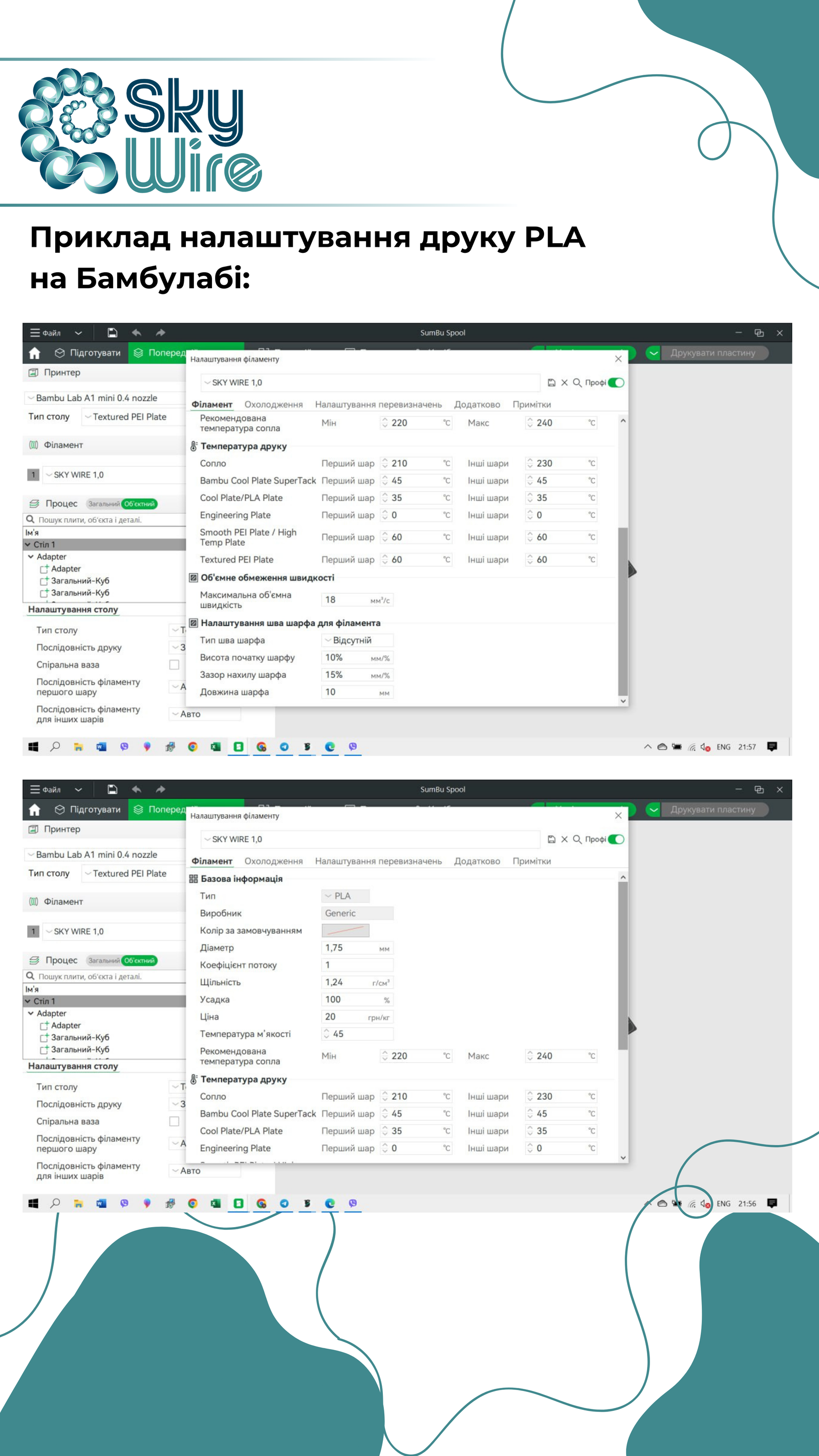The width and height of the screenshot is (819, 1456).
Task: Open the filament Тип PLA dropdown
Action: pyautogui.click(x=346, y=896)
